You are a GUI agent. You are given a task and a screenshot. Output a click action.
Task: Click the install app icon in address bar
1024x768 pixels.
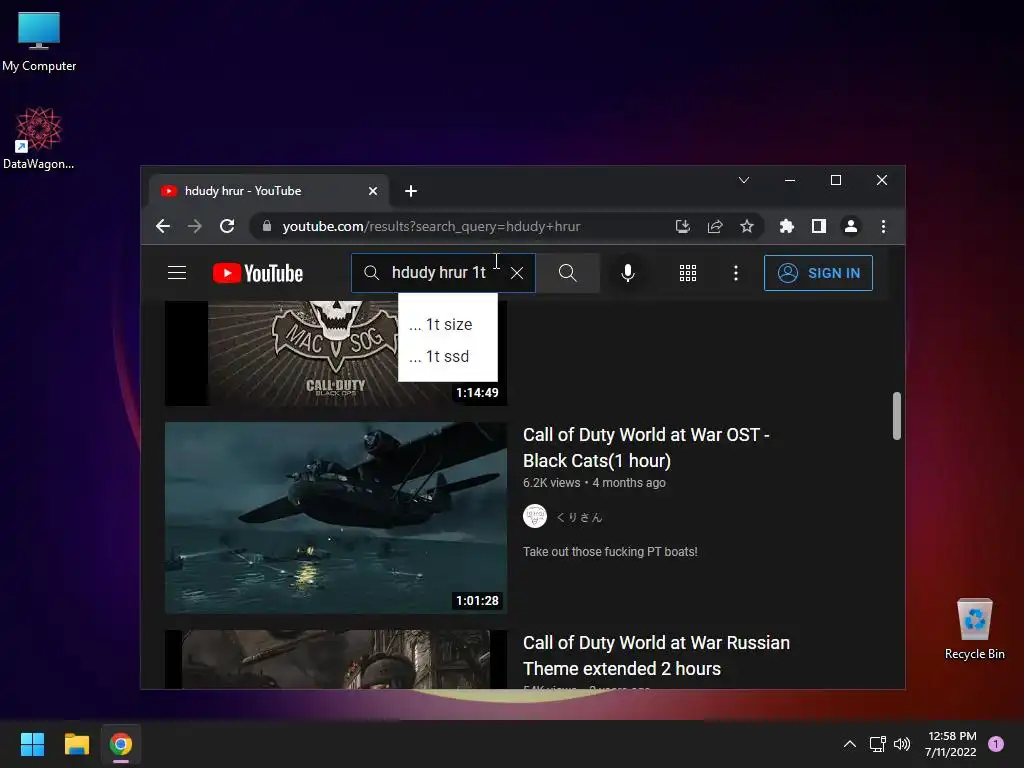coord(682,226)
